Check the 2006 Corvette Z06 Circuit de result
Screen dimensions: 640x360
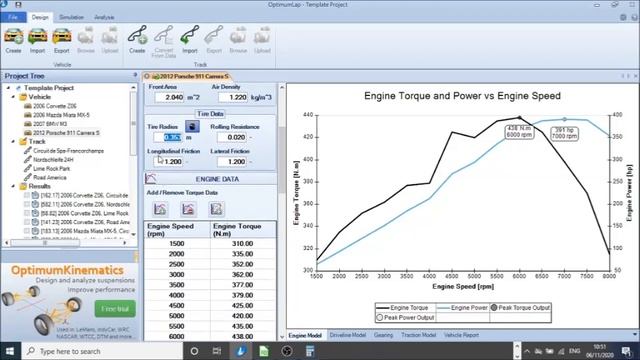click(x=27, y=196)
